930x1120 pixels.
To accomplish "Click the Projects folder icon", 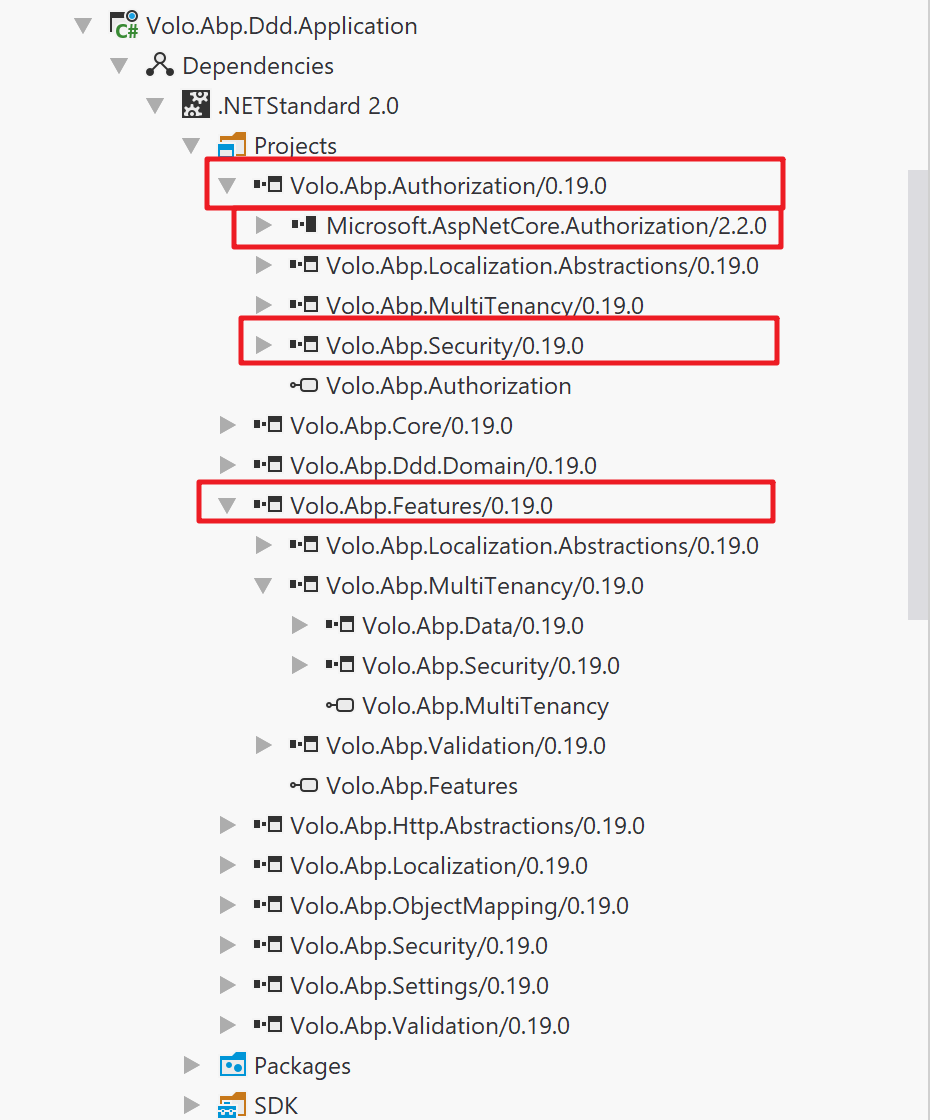I will 232,145.
